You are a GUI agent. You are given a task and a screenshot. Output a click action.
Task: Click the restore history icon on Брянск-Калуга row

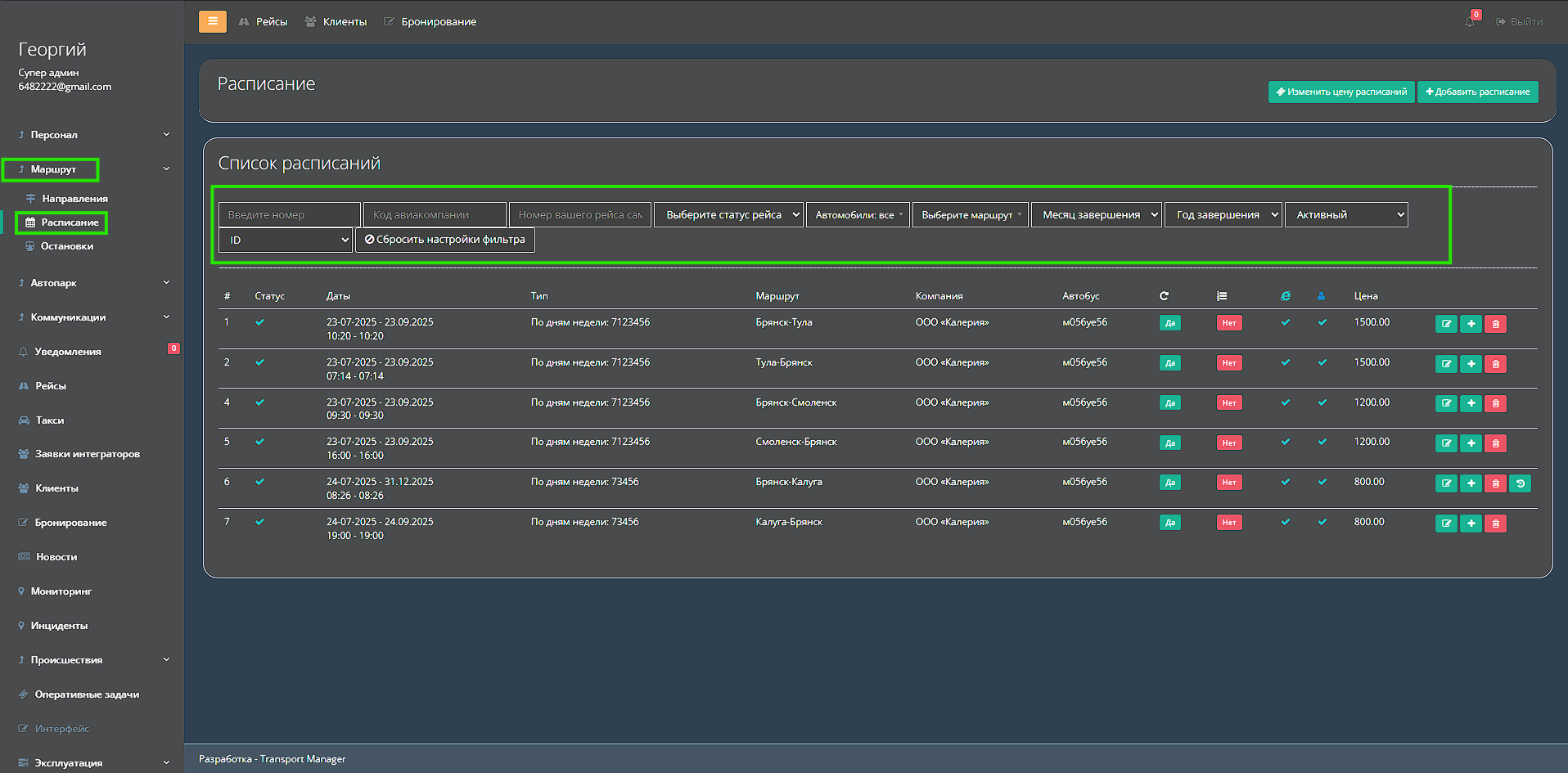(x=1520, y=483)
